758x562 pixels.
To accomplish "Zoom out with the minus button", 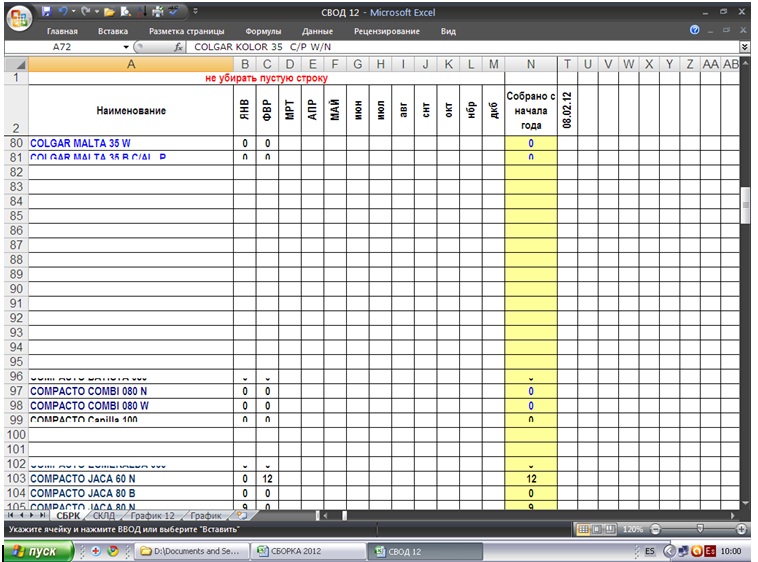I will (x=655, y=530).
